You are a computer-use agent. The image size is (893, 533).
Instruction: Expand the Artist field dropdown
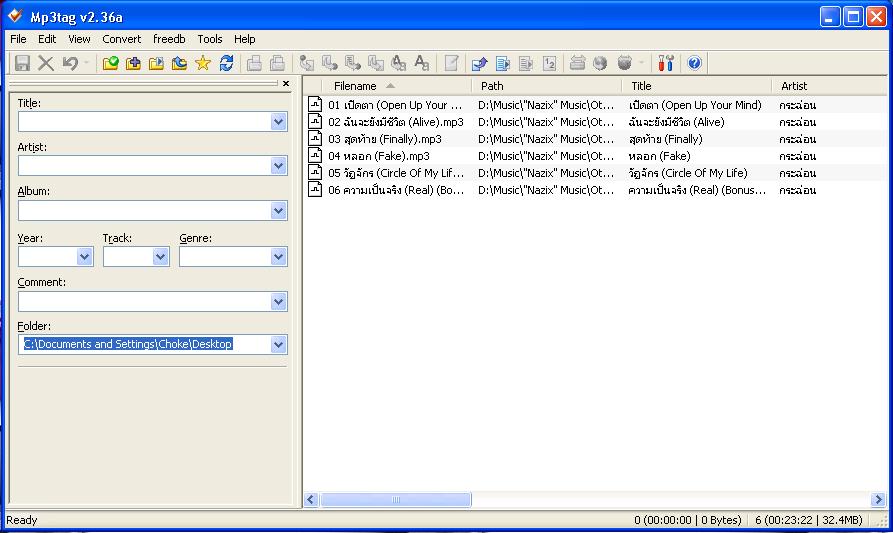tap(278, 166)
